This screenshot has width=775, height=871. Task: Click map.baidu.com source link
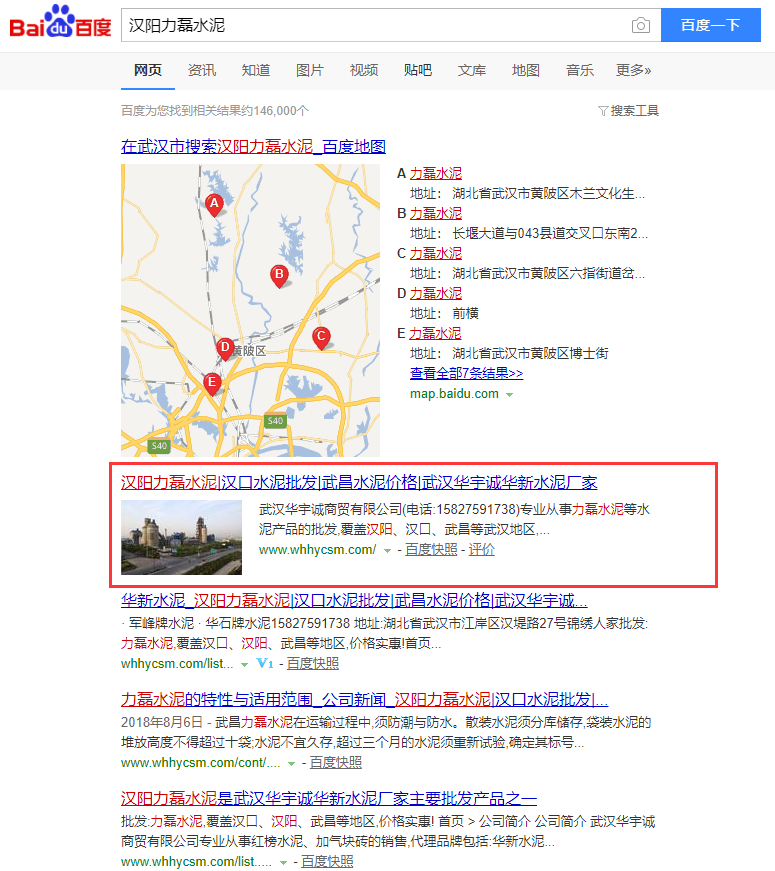tap(454, 394)
